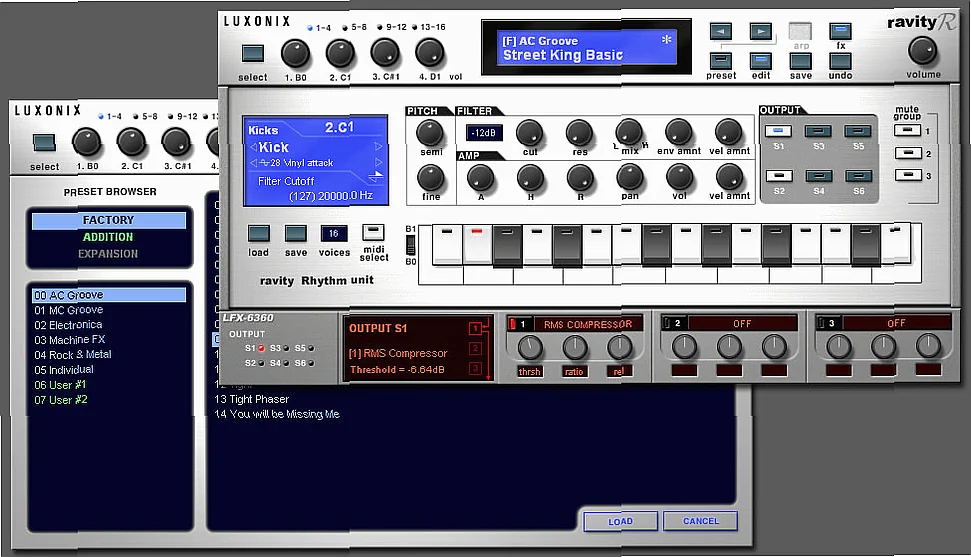
Task: Click the left arrow beside 28 Vinyl attack
Action: pos(253,163)
